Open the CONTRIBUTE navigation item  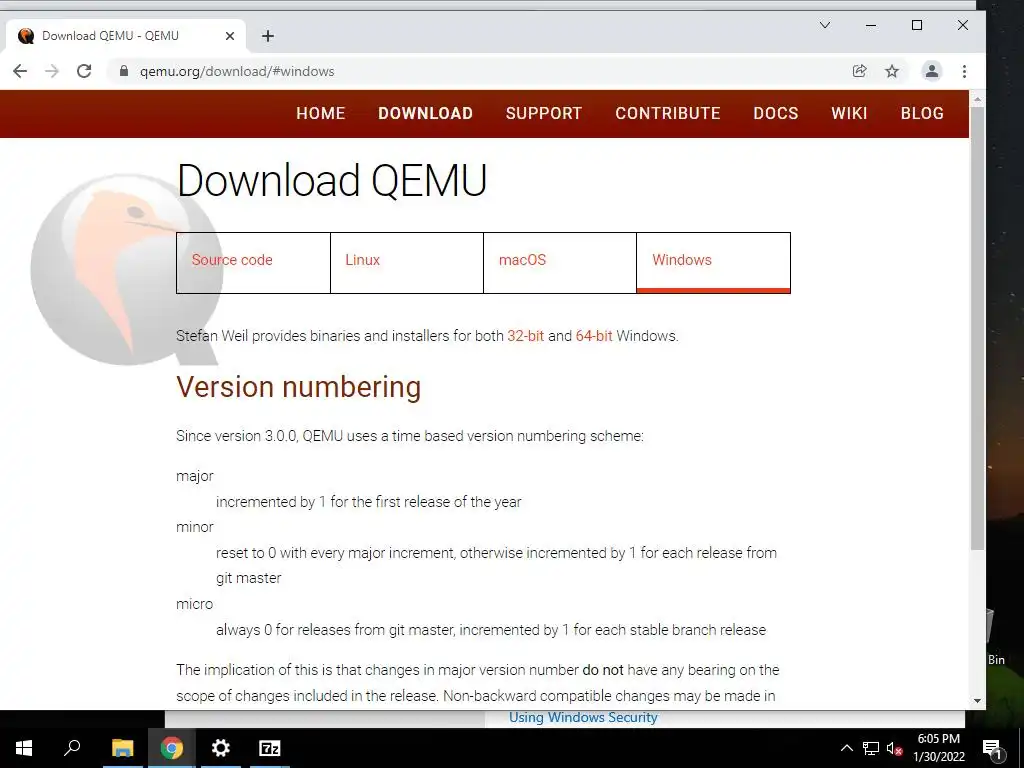tap(667, 113)
